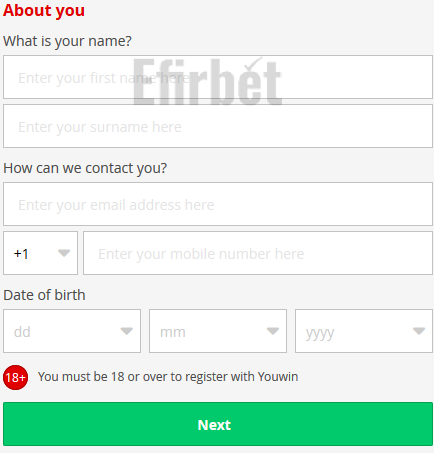Focus the surname input field
The image size is (434, 453).
[x=218, y=126]
